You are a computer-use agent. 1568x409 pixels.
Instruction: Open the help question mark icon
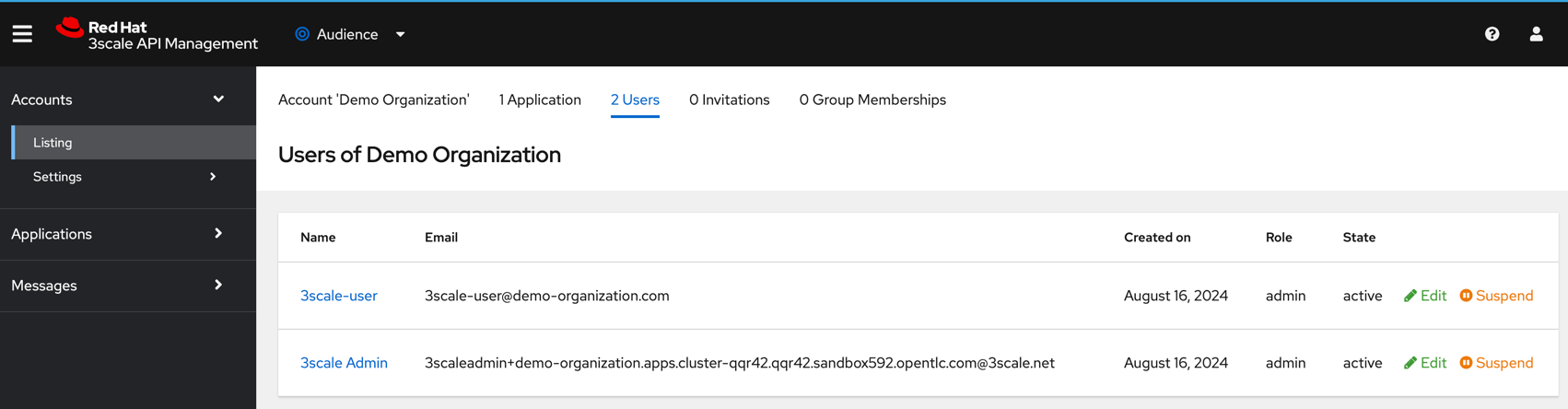point(1492,34)
